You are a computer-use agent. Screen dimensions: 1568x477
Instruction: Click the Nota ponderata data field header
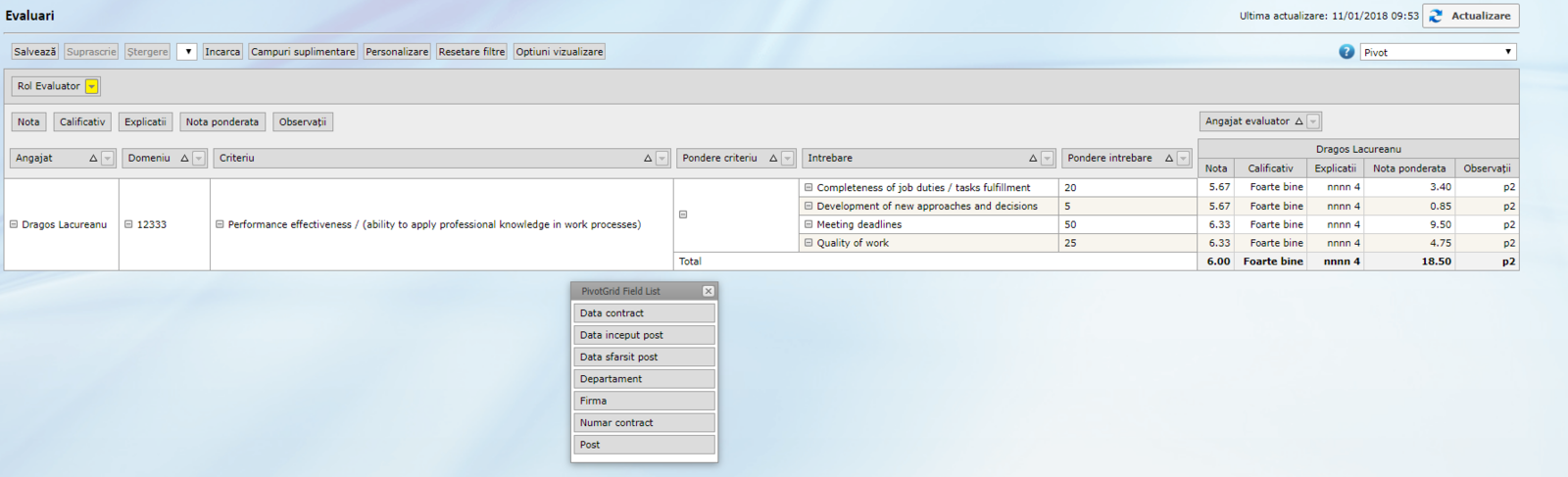click(x=222, y=122)
